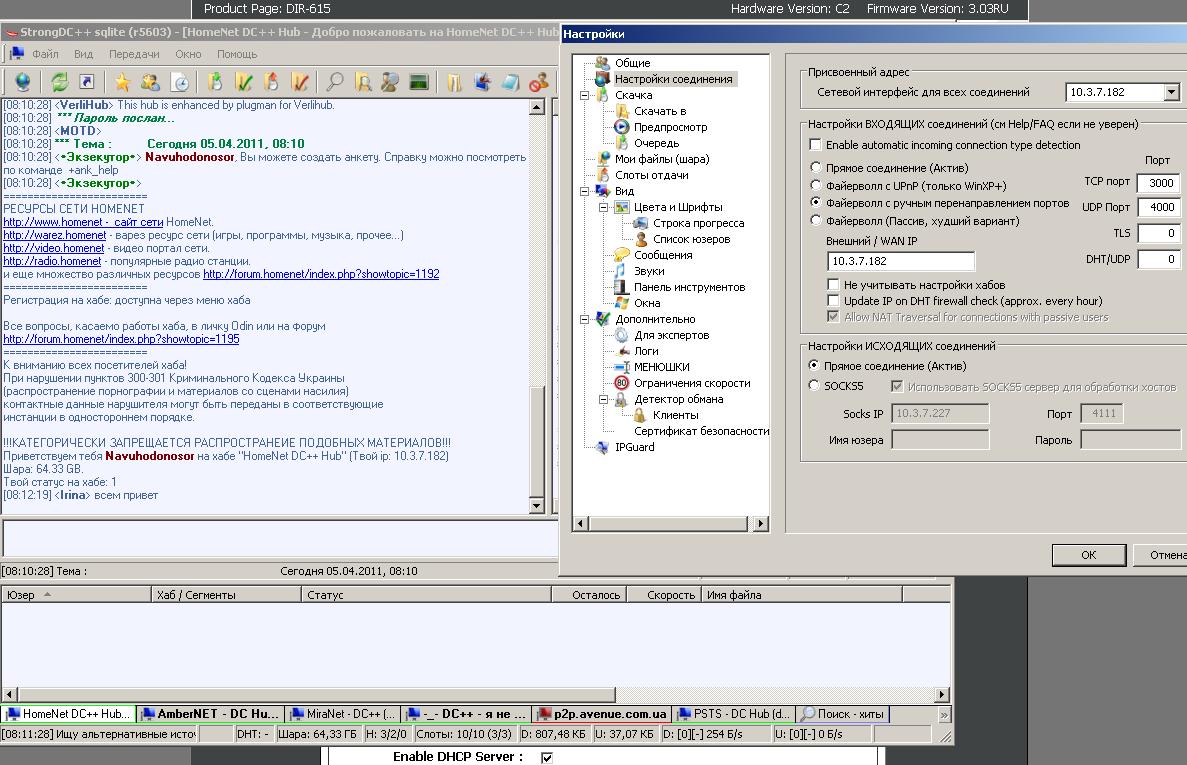Collapse the Скачка tree node
This screenshot has width=1187, height=765.
(x=584, y=95)
